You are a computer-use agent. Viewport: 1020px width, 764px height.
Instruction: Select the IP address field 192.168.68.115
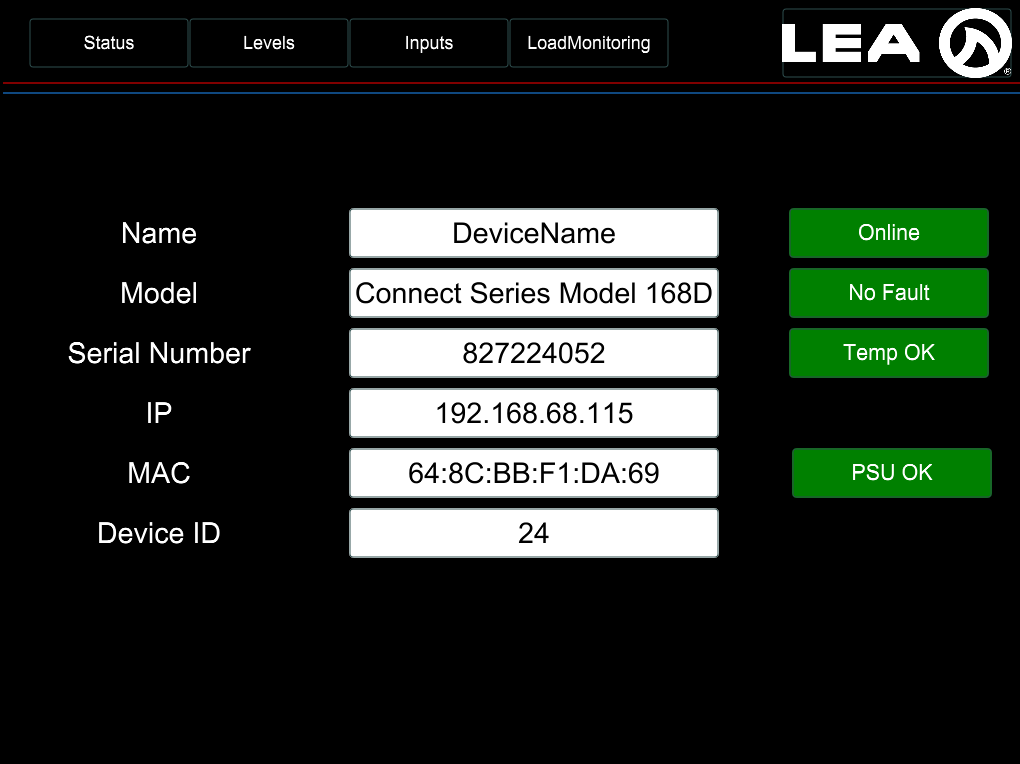(x=534, y=413)
